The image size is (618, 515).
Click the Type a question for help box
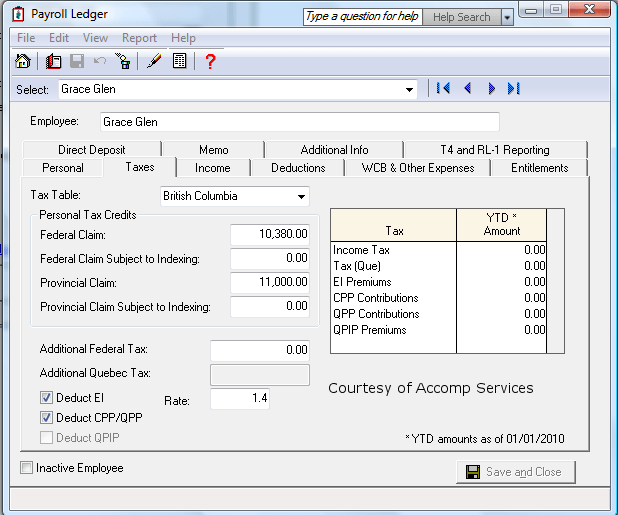363,17
